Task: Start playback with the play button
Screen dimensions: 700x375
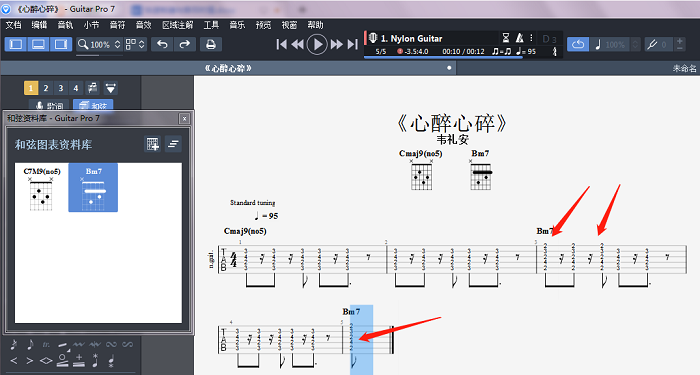Action: (317, 44)
